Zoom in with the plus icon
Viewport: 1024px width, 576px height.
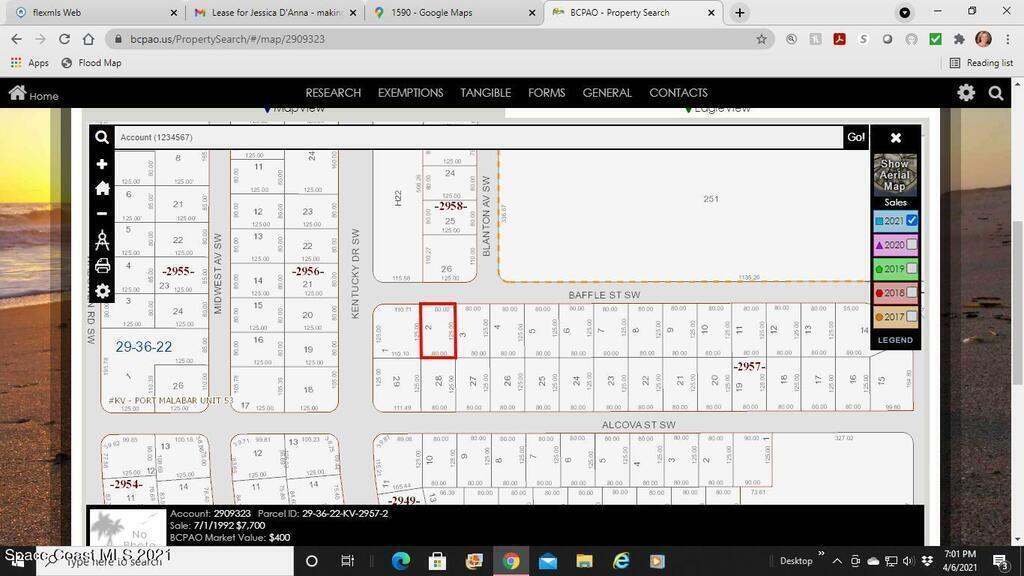tap(101, 164)
